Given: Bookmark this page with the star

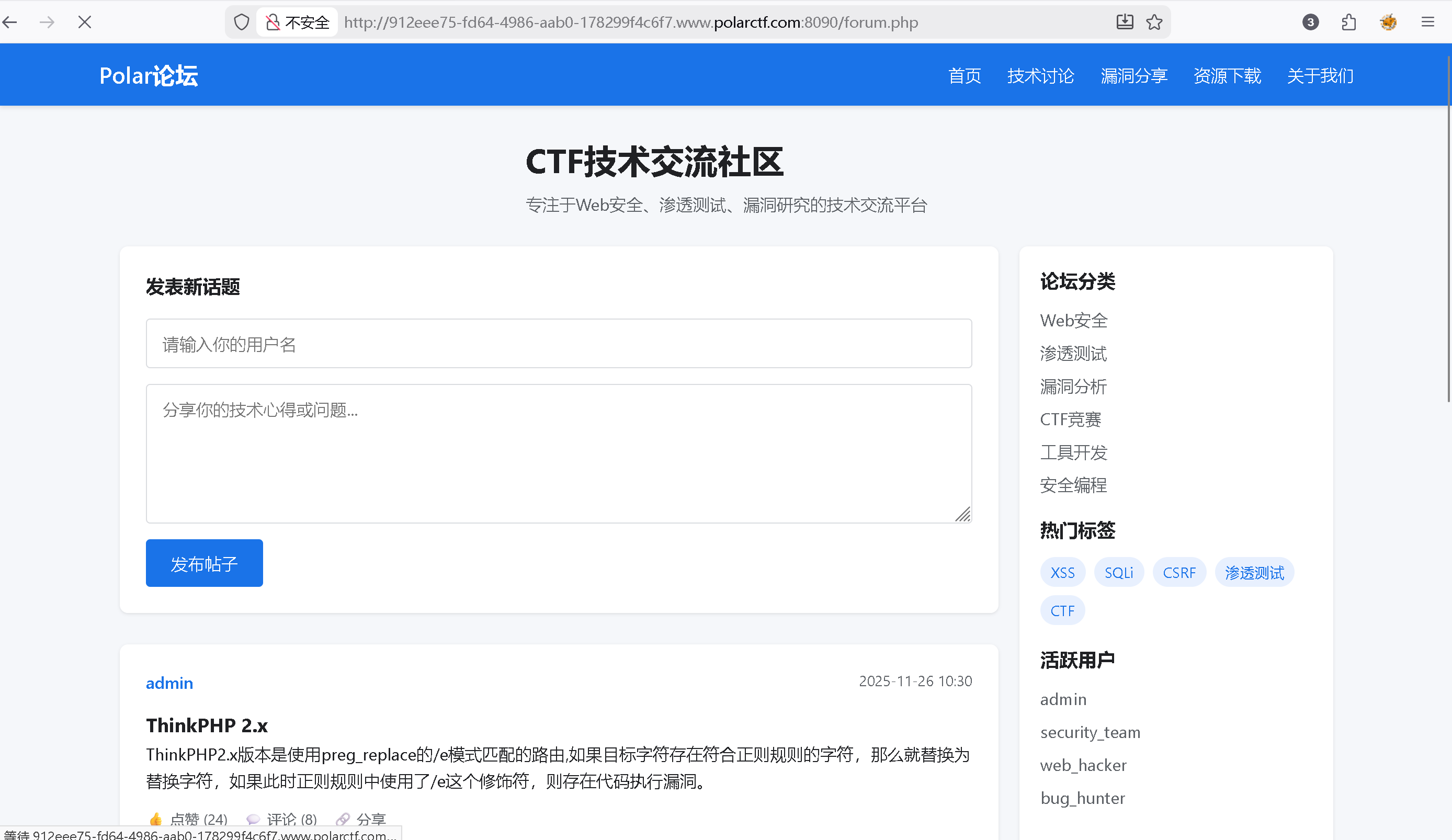Looking at the screenshot, I should click(x=1154, y=22).
